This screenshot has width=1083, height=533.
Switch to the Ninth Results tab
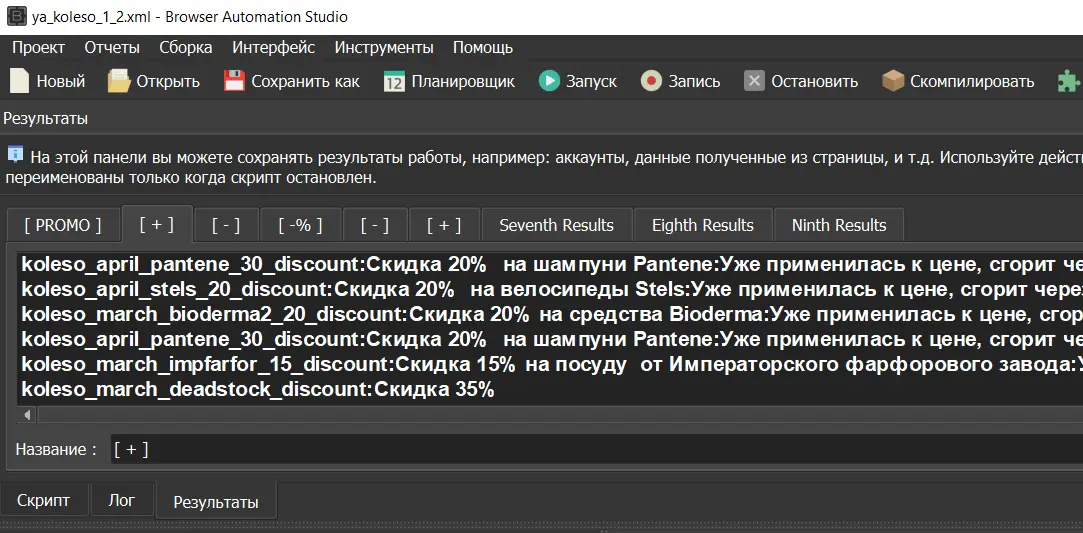click(x=838, y=225)
